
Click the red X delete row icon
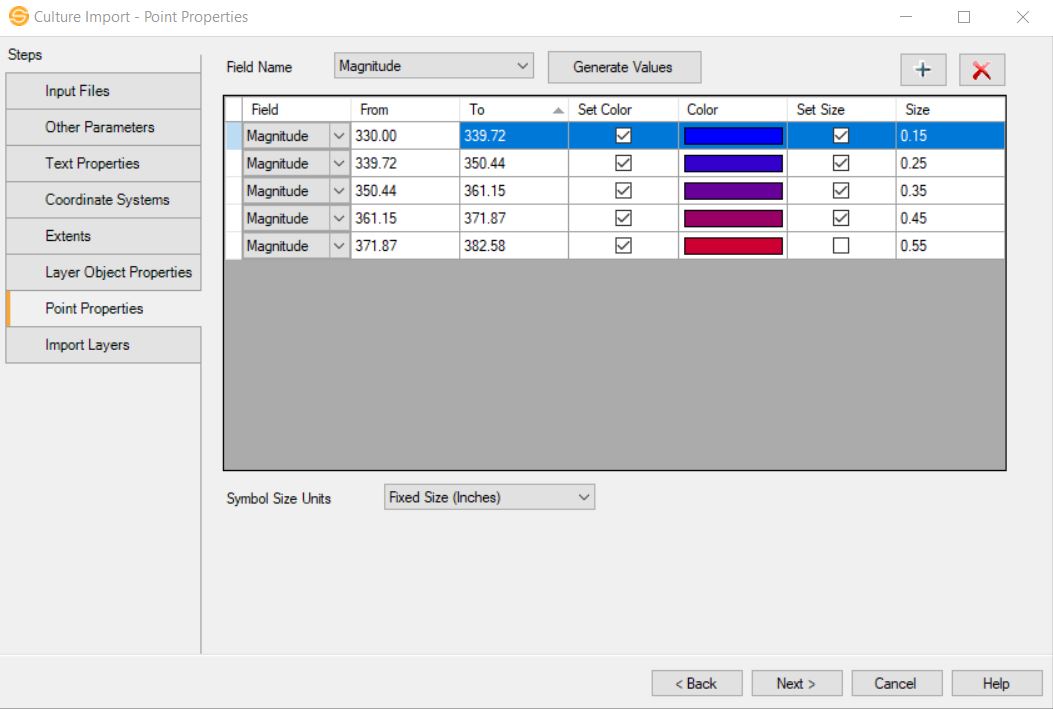click(981, 69)
